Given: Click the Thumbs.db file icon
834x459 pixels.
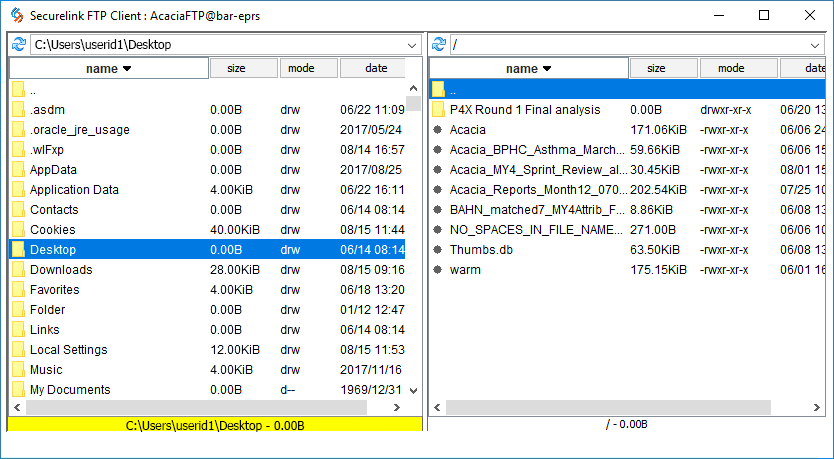Looking at the screenshot, I should (438, 250).
